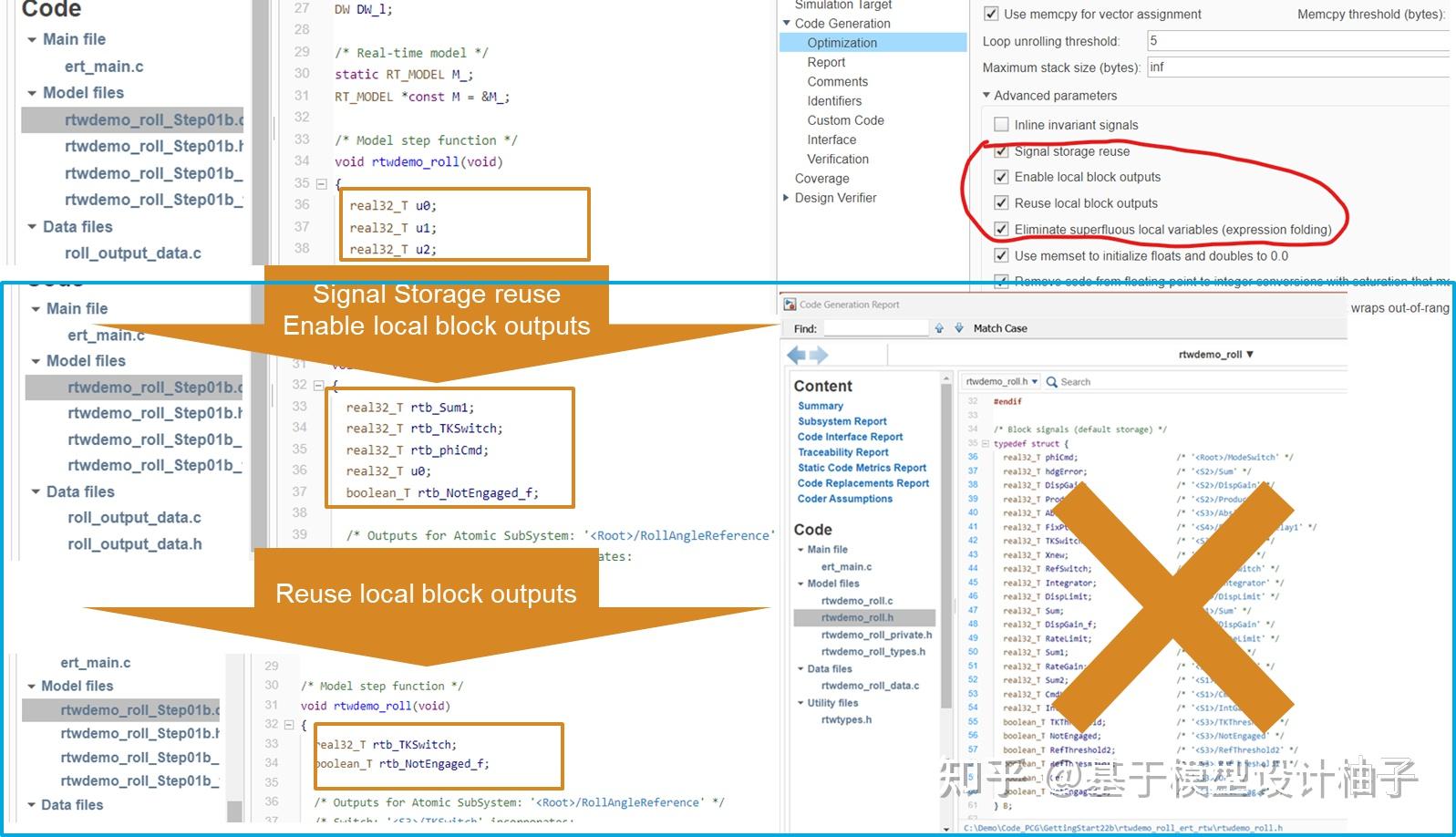
Task: Click Match Case in the find bar
Action: (x=1000, y=328)
